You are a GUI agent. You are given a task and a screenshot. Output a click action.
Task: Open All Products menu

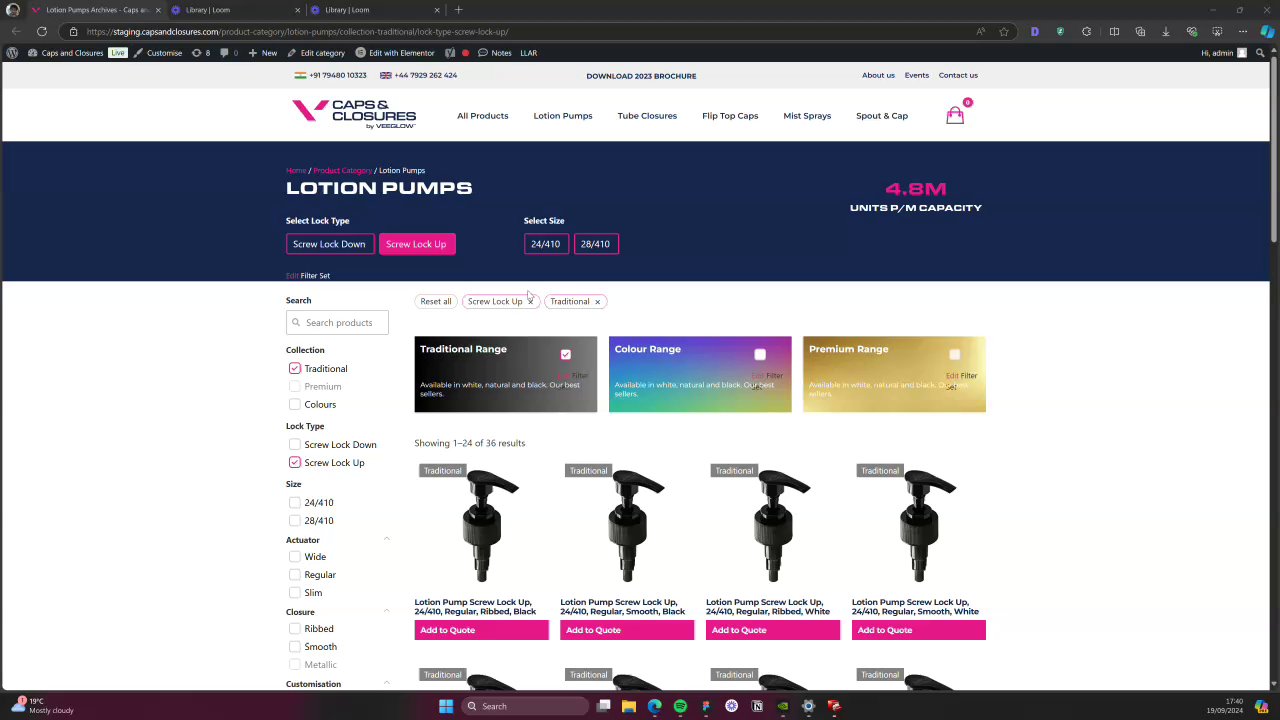click(482, 116)
